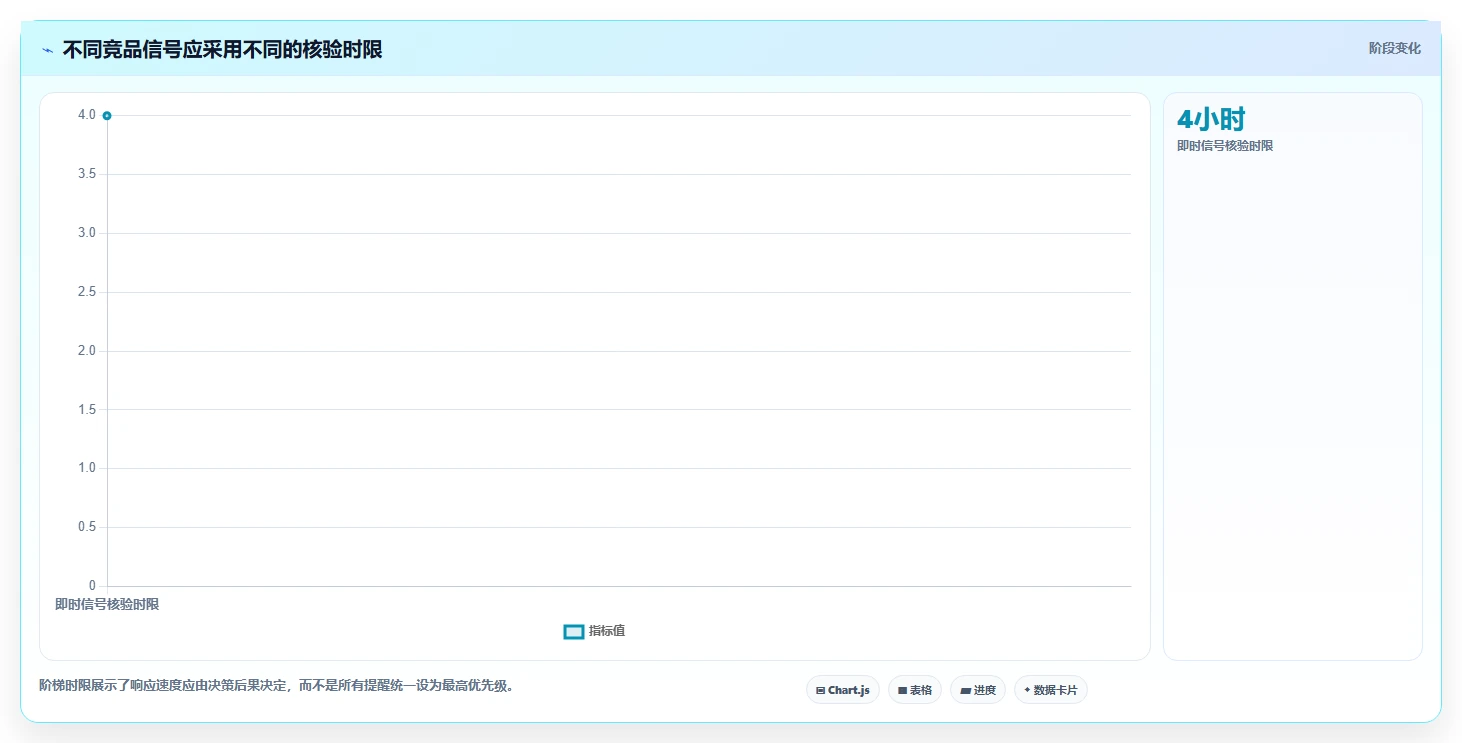Click the y-axis value 3.0
This screenshot has width=1462, height=743.
[x=87, y=233]
